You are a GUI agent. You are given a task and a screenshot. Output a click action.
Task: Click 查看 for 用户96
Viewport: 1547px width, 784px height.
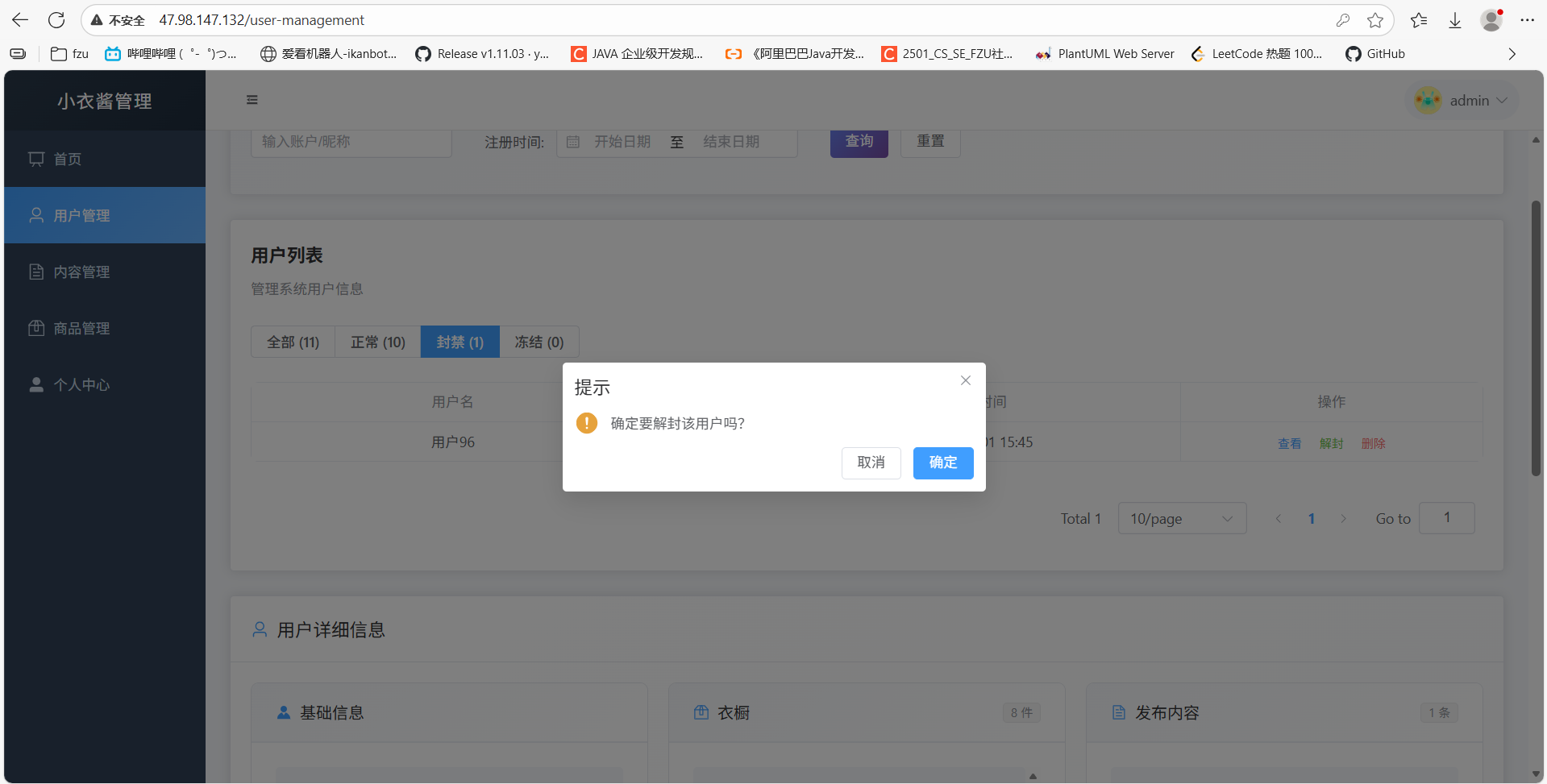1290,443
